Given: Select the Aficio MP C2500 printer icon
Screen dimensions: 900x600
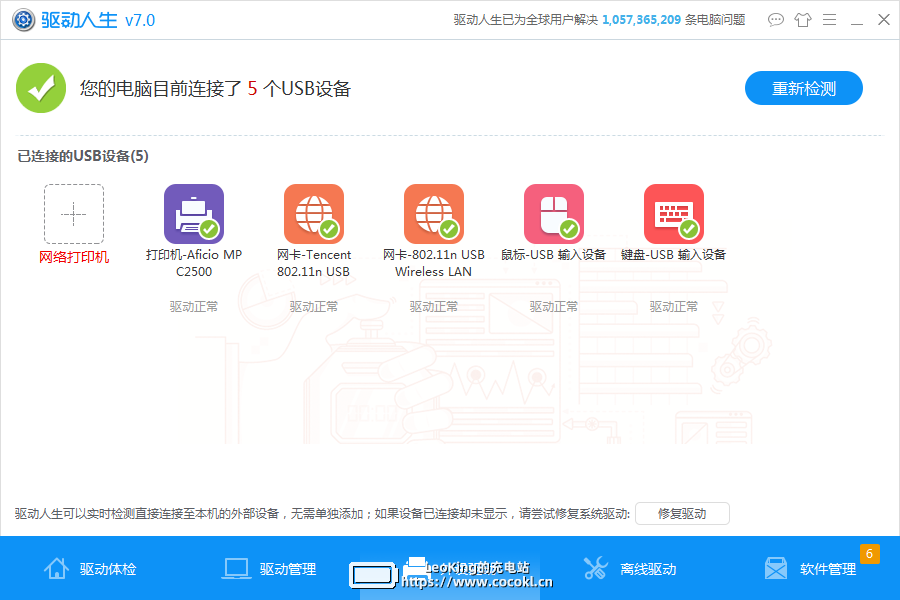Looking at the screenshot, I should click(x=194, y=214).
